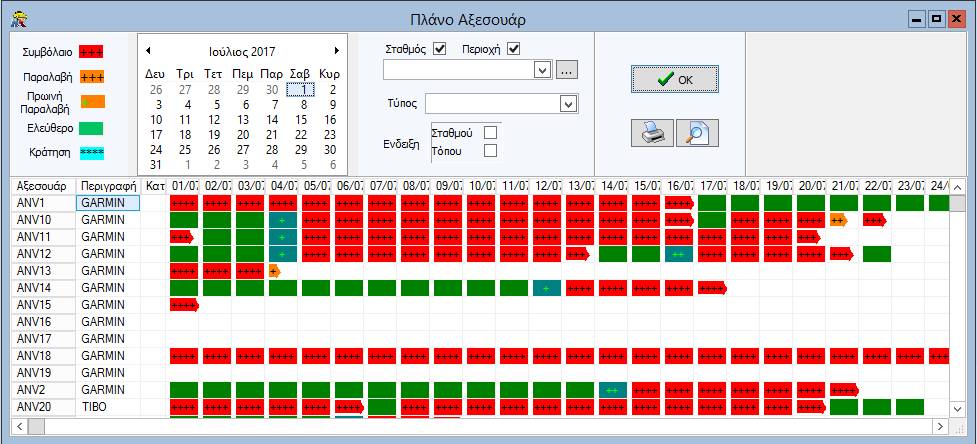Click the Ιούλιος 2017 calendar header

coord(242,52)
